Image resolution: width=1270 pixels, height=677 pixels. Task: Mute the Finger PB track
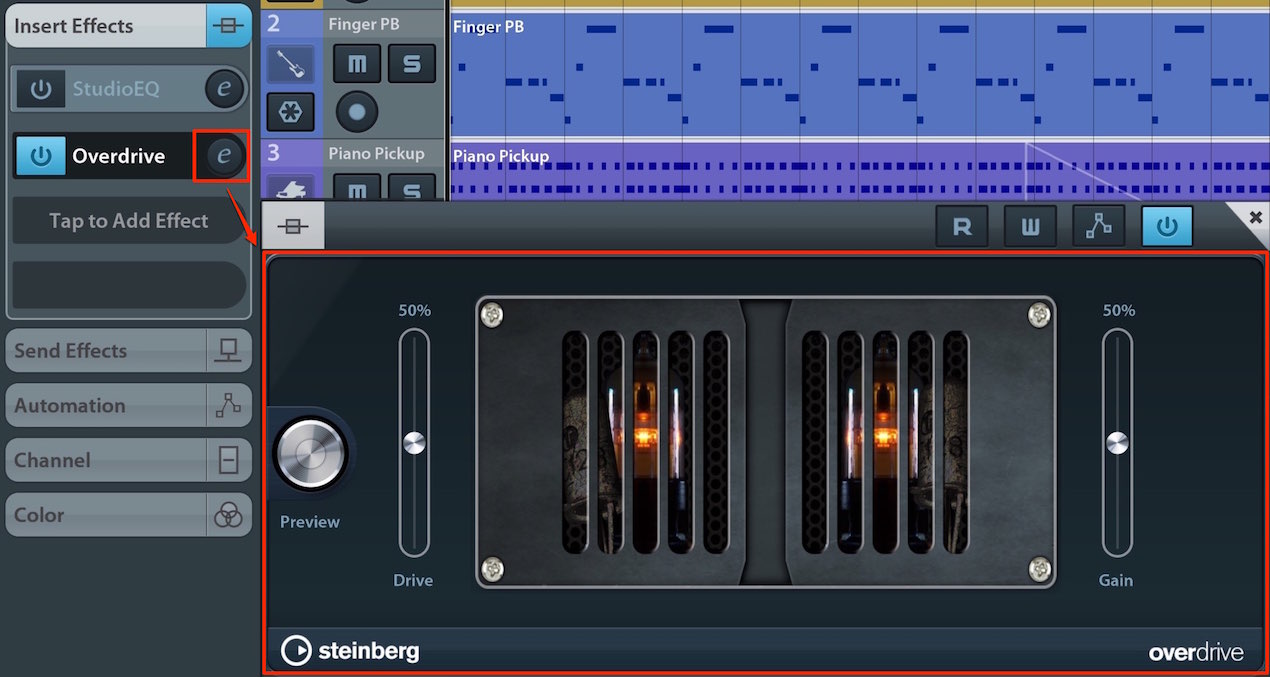coord(357,65)
